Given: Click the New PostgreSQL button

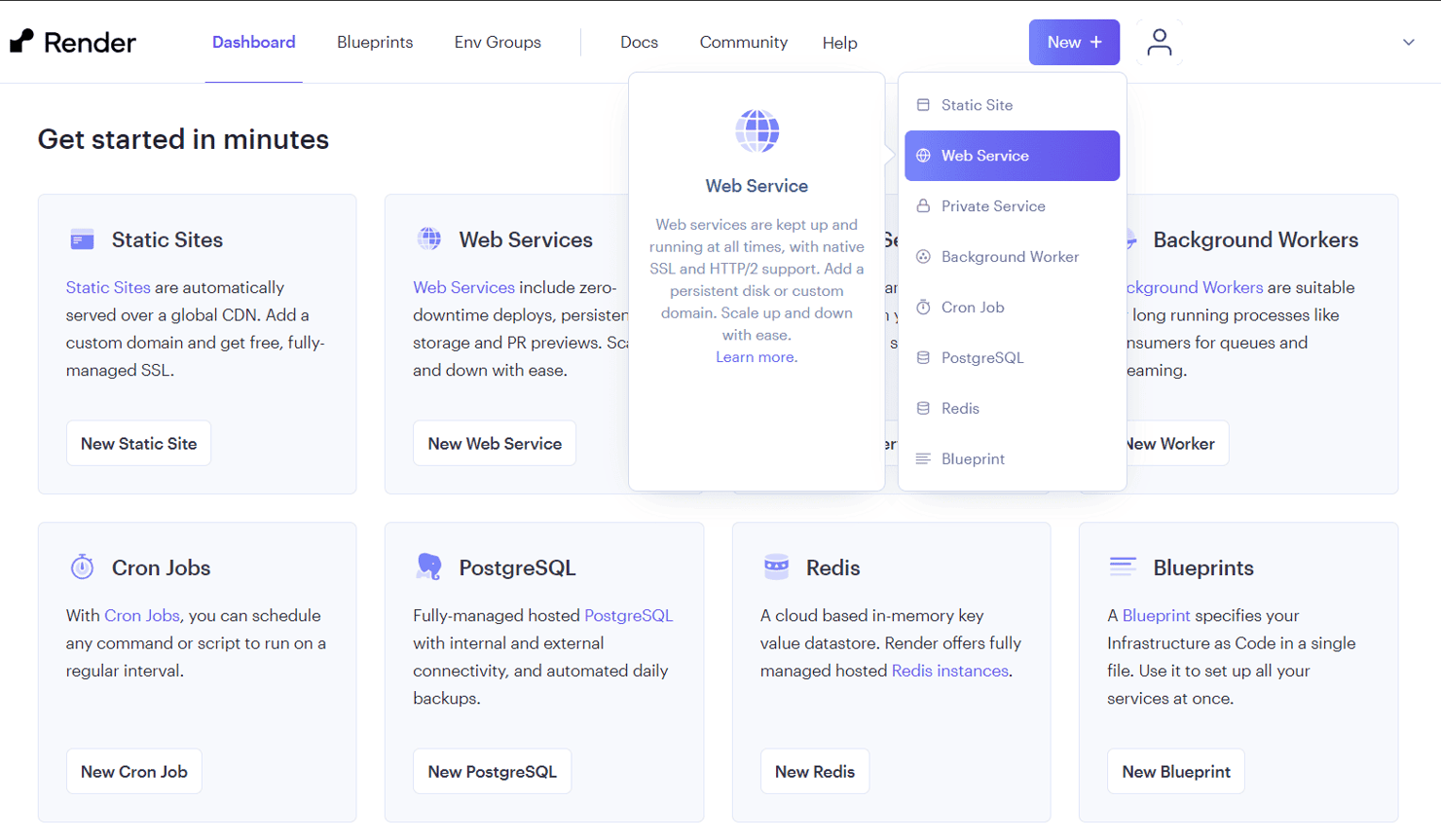Looking at the screenshot, I should [x=492, y=771].
